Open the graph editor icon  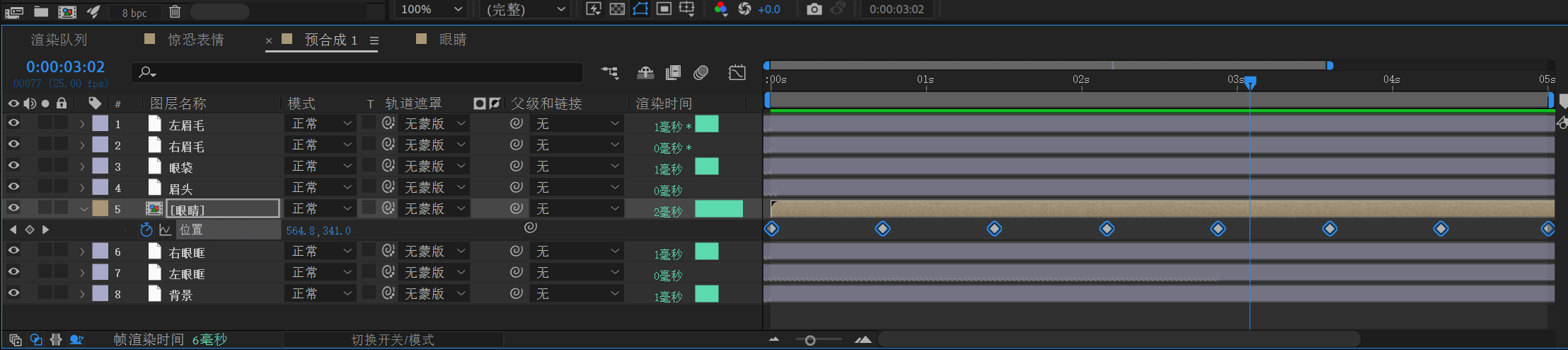tap(737, 72)
